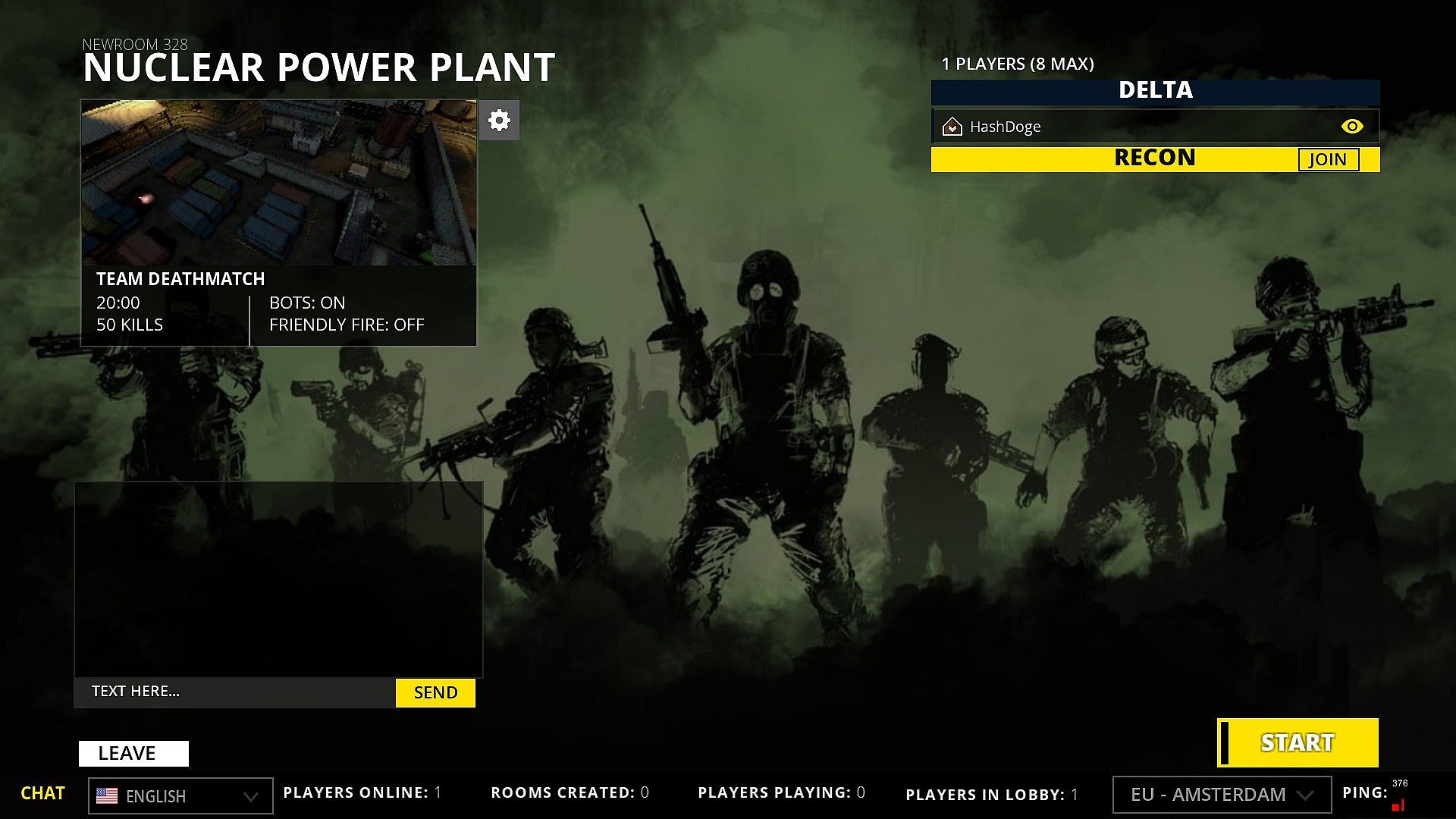
Task: Click the US flag icon in language selector
Action: click(x=107, y=796)
